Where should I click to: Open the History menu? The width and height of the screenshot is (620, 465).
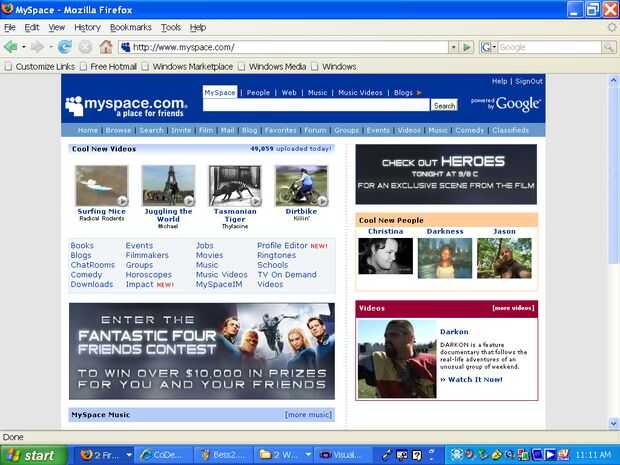tap(87, 27)
